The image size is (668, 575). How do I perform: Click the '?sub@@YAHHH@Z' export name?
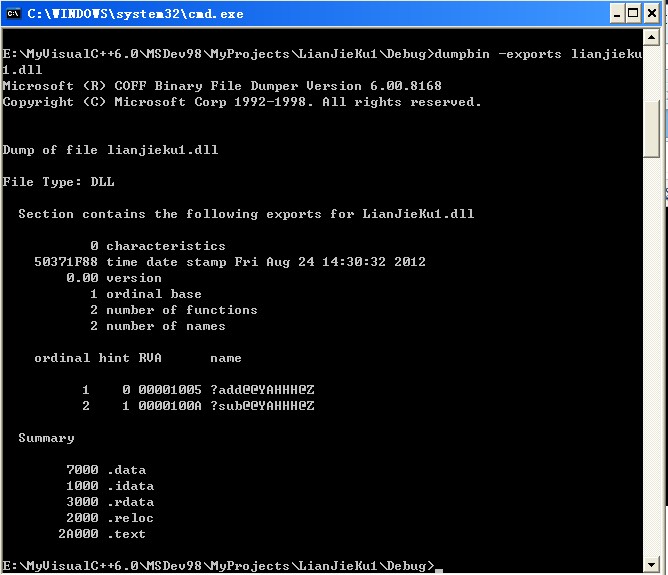262,406
